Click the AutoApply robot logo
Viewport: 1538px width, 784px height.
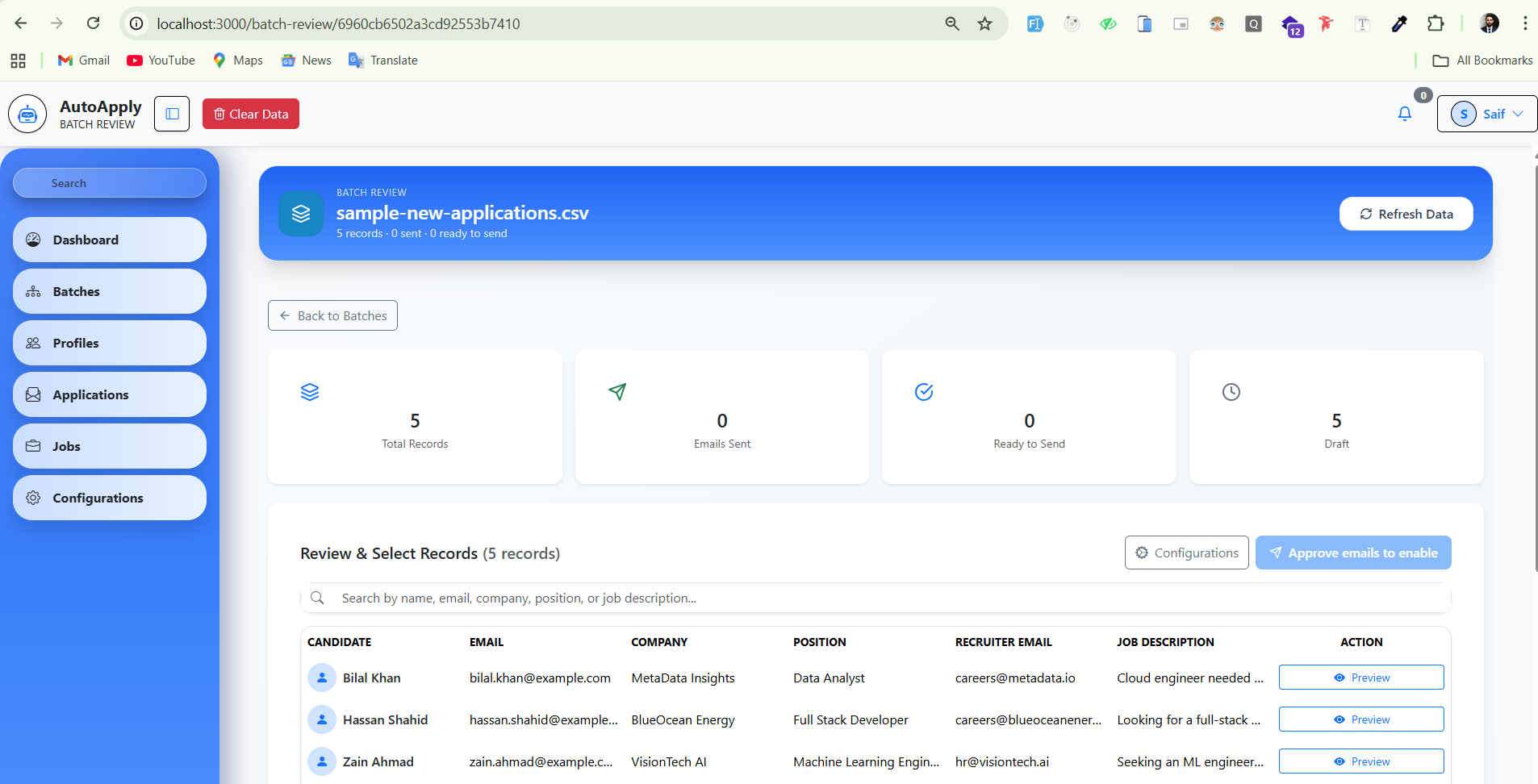click(x=27, y=114)
